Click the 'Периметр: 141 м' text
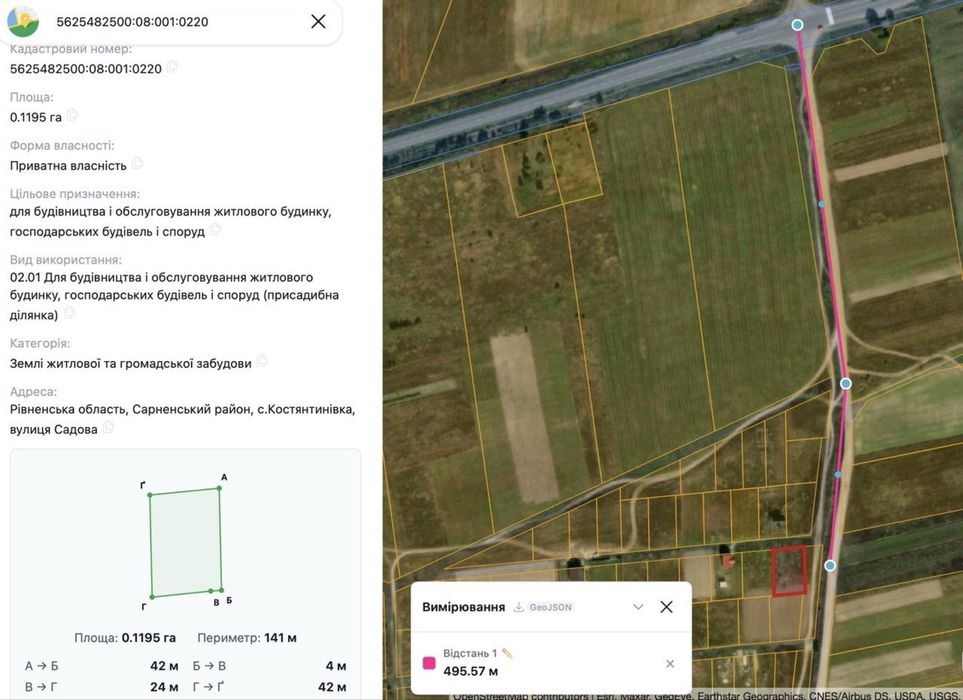This screenshot has width=963, height=700. [247, 638]
